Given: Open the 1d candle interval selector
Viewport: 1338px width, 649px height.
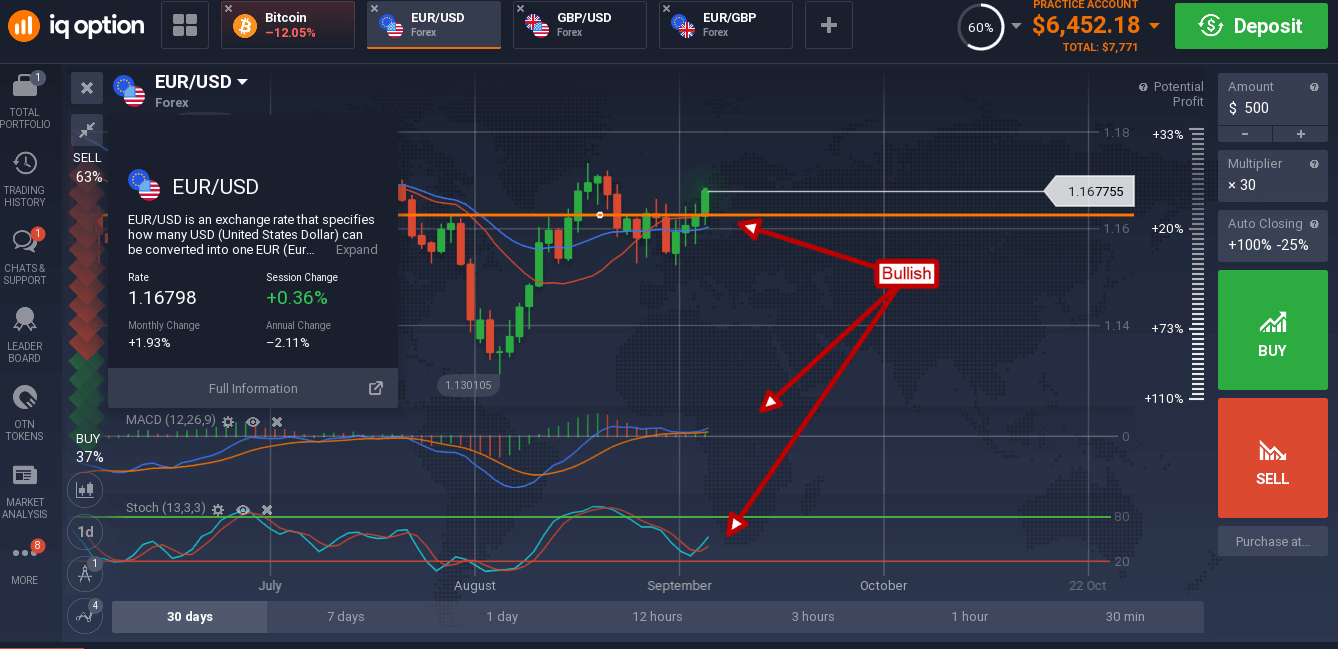Looking at the screenshot, I should click(x=85, y=532).
